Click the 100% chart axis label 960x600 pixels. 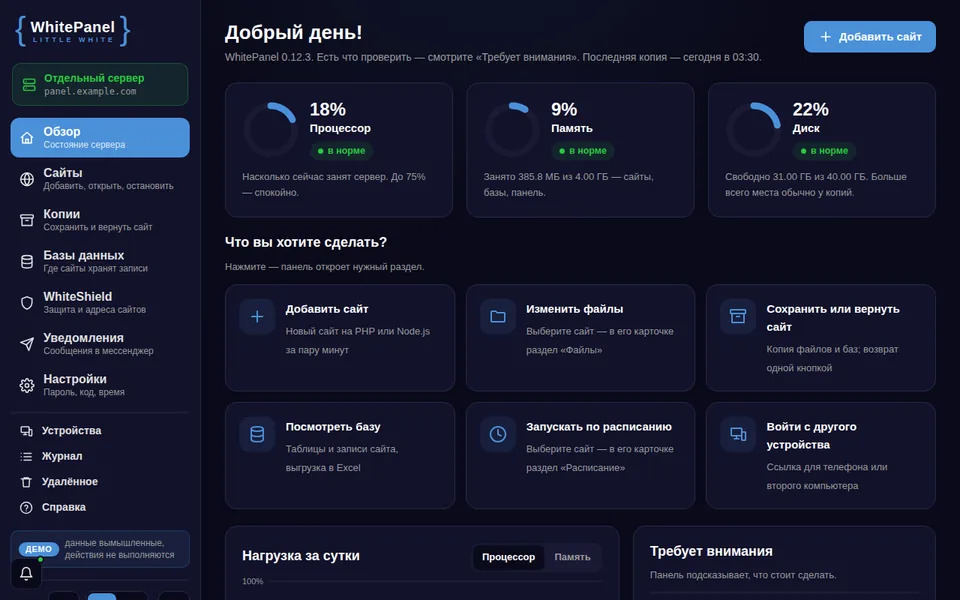coord(252,582)
